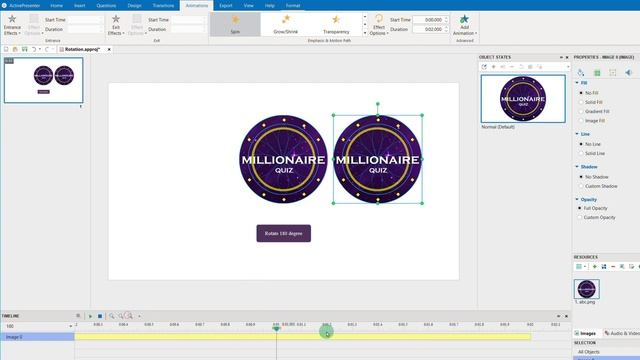Image resolution: width=640 pixels, height=360 pixels.
Task: Click the emphasis Duration input field
Action: 431,29
